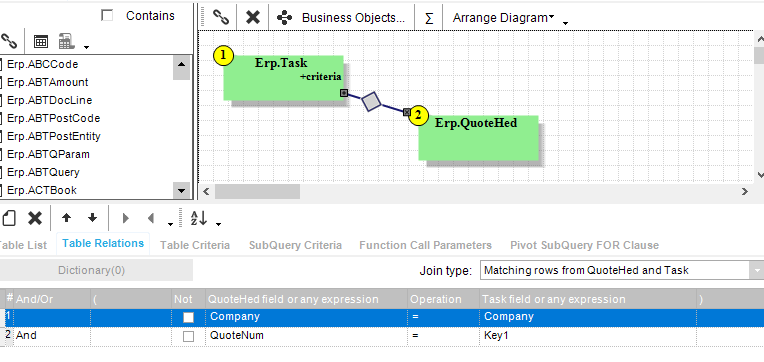Screen dimensions: 764x362
Task: Click the table grid icon above list
Action: pyautogui.click(x=41, y=42)
